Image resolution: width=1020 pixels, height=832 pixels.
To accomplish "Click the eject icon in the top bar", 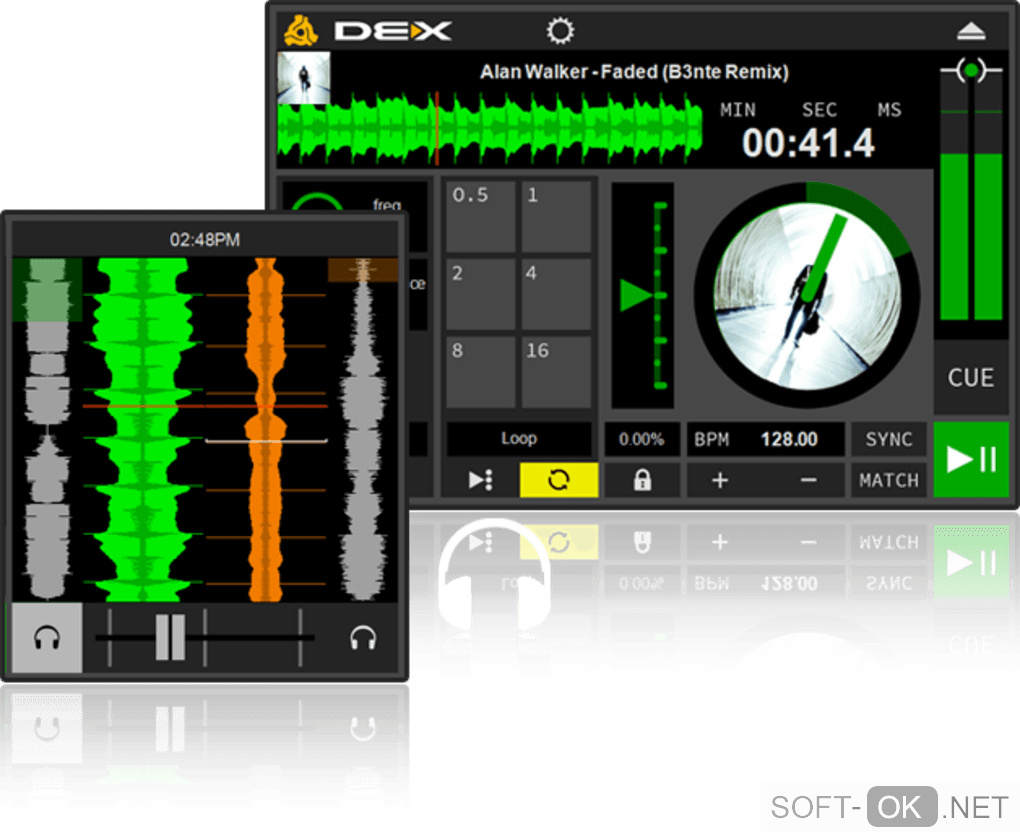I will click(x=971, y=31).
